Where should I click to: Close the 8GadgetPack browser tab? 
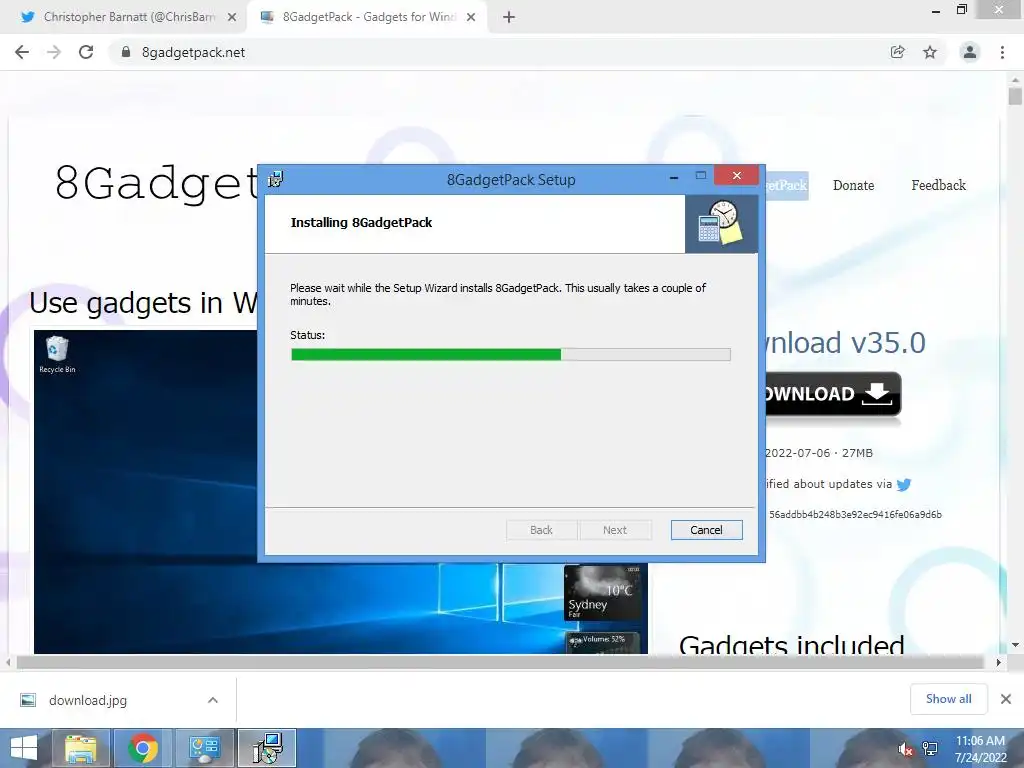471,18
